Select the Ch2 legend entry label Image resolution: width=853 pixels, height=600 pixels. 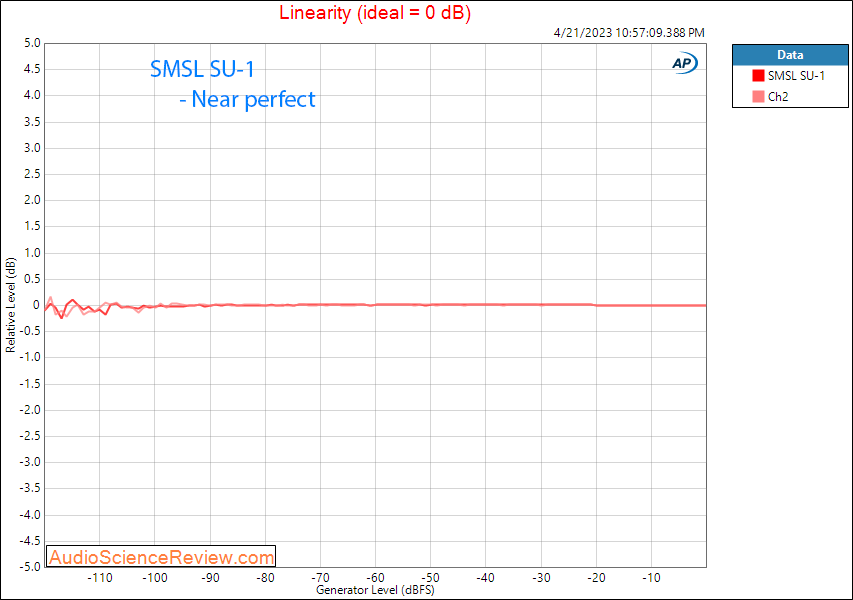pyautogui.click(x=778, y=97)
